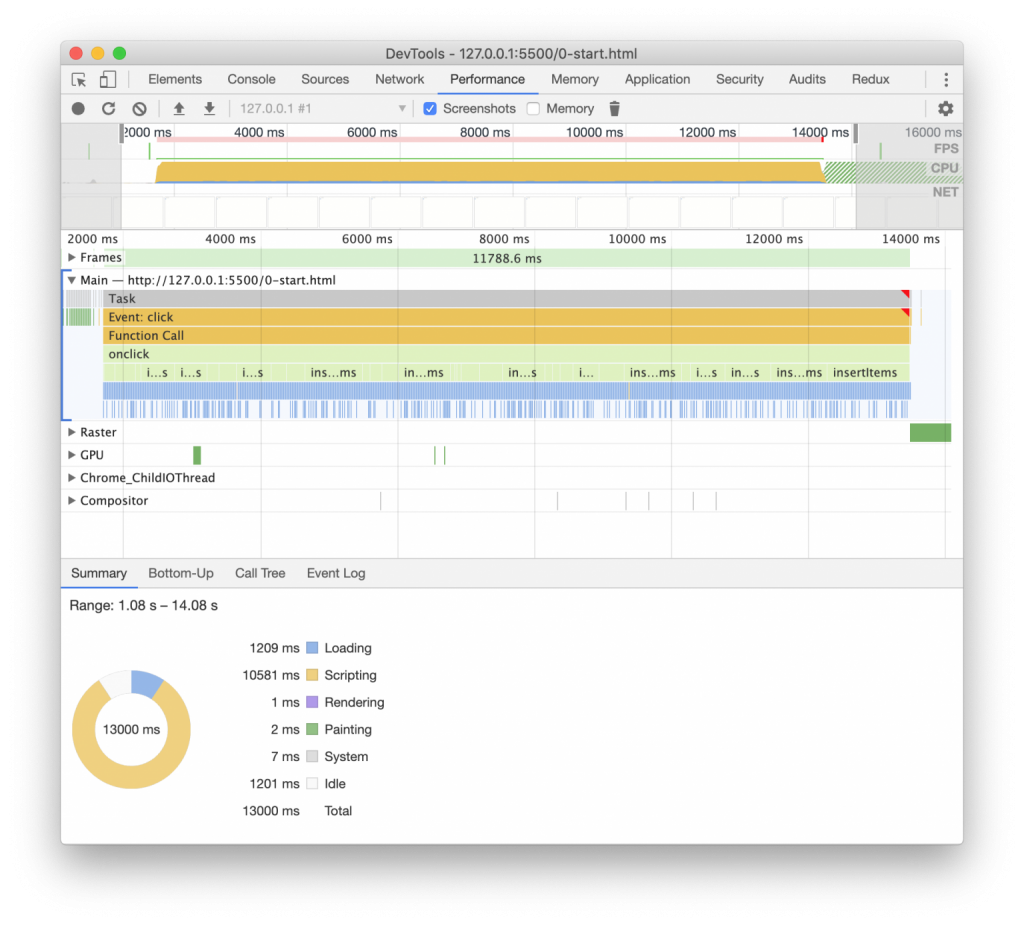Click the 13000 ms donut chart
This screenshot has width=1024, height=925.
tap(131, 729)
